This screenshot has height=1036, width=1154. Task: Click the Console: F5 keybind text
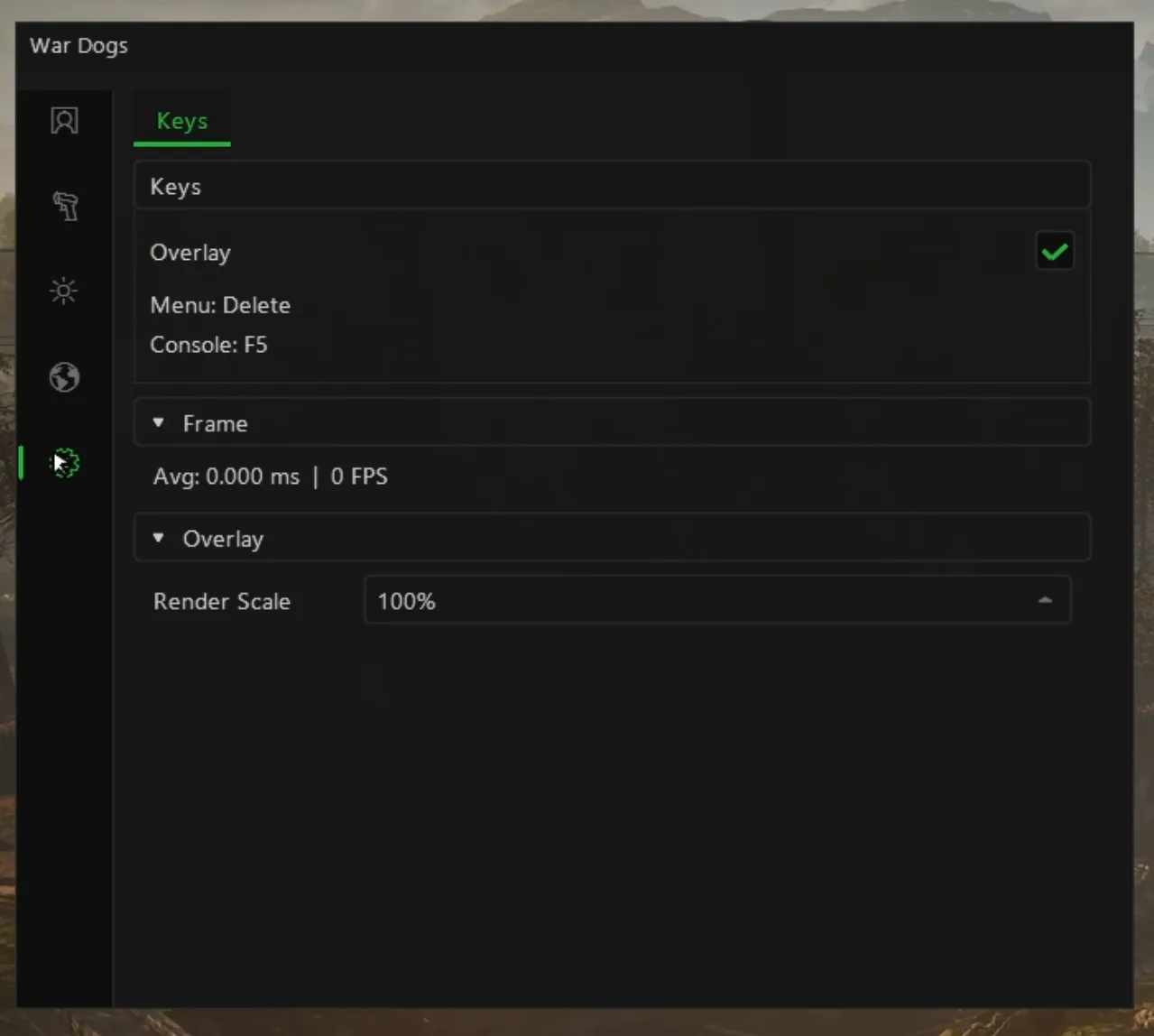[208, 345]
